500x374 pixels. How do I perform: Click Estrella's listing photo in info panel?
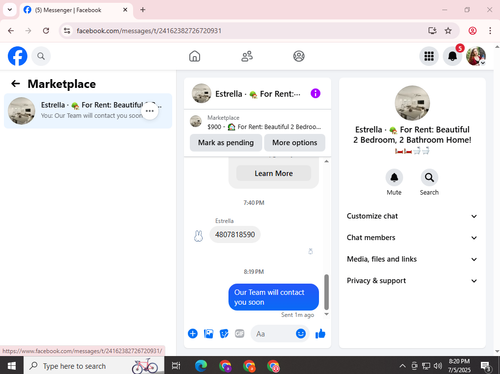412,103
